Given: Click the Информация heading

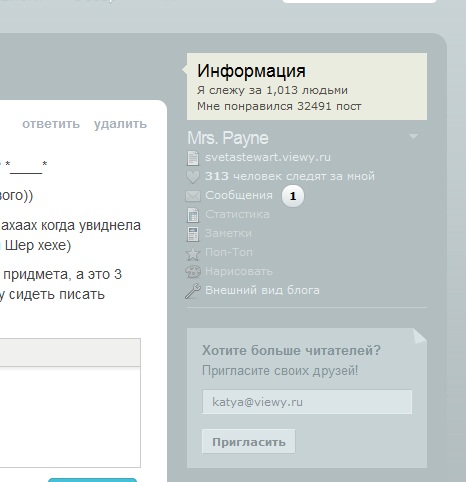Looking at the screenshot, I should tap(251, 71).
